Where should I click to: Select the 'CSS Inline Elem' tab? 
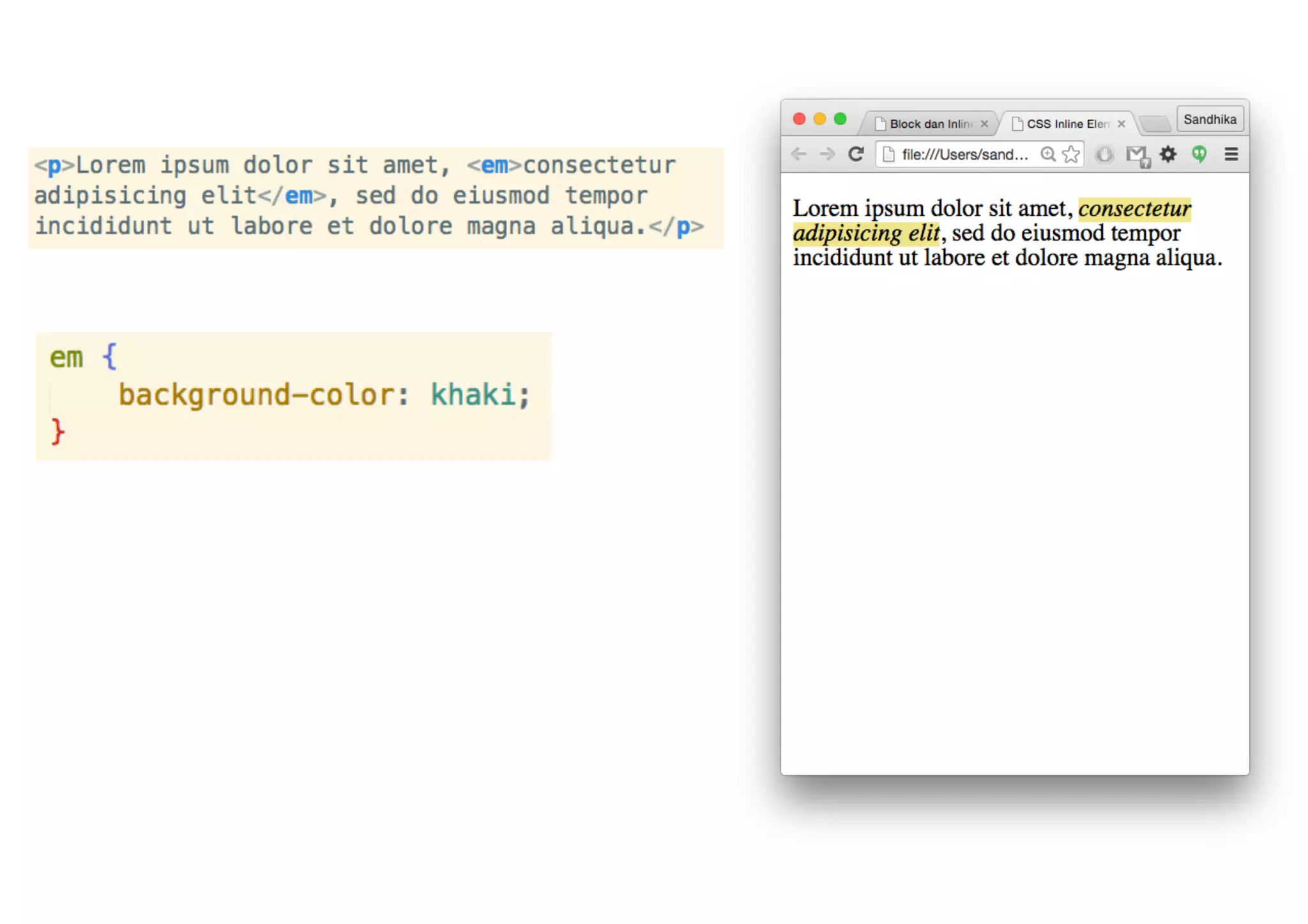tap(1067, 124)
